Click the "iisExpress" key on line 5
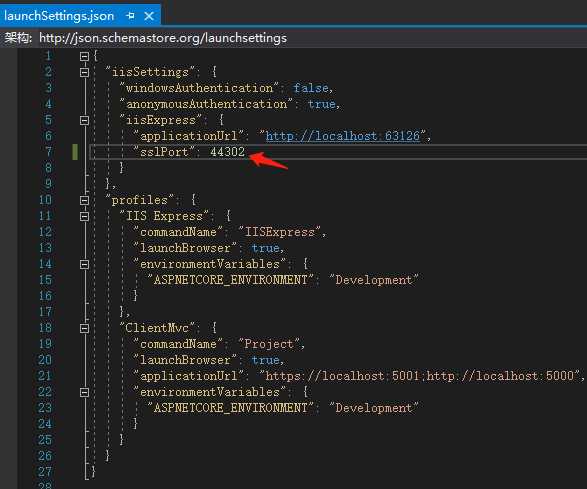Screen dimensions: 587x489 (161, 120)
